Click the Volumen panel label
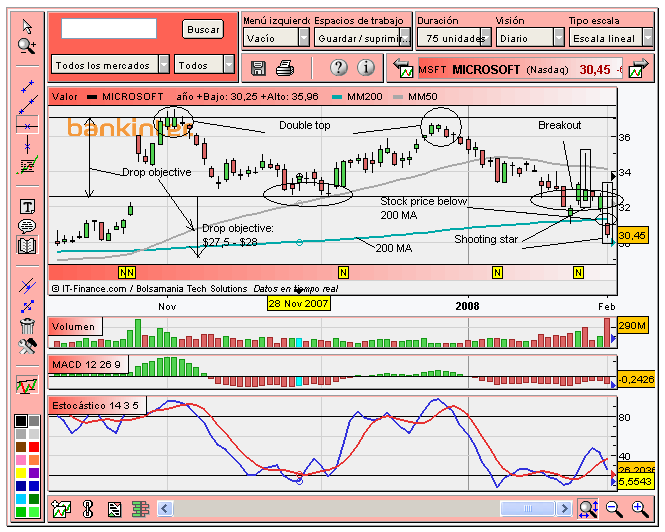 (x=74, y=327)
